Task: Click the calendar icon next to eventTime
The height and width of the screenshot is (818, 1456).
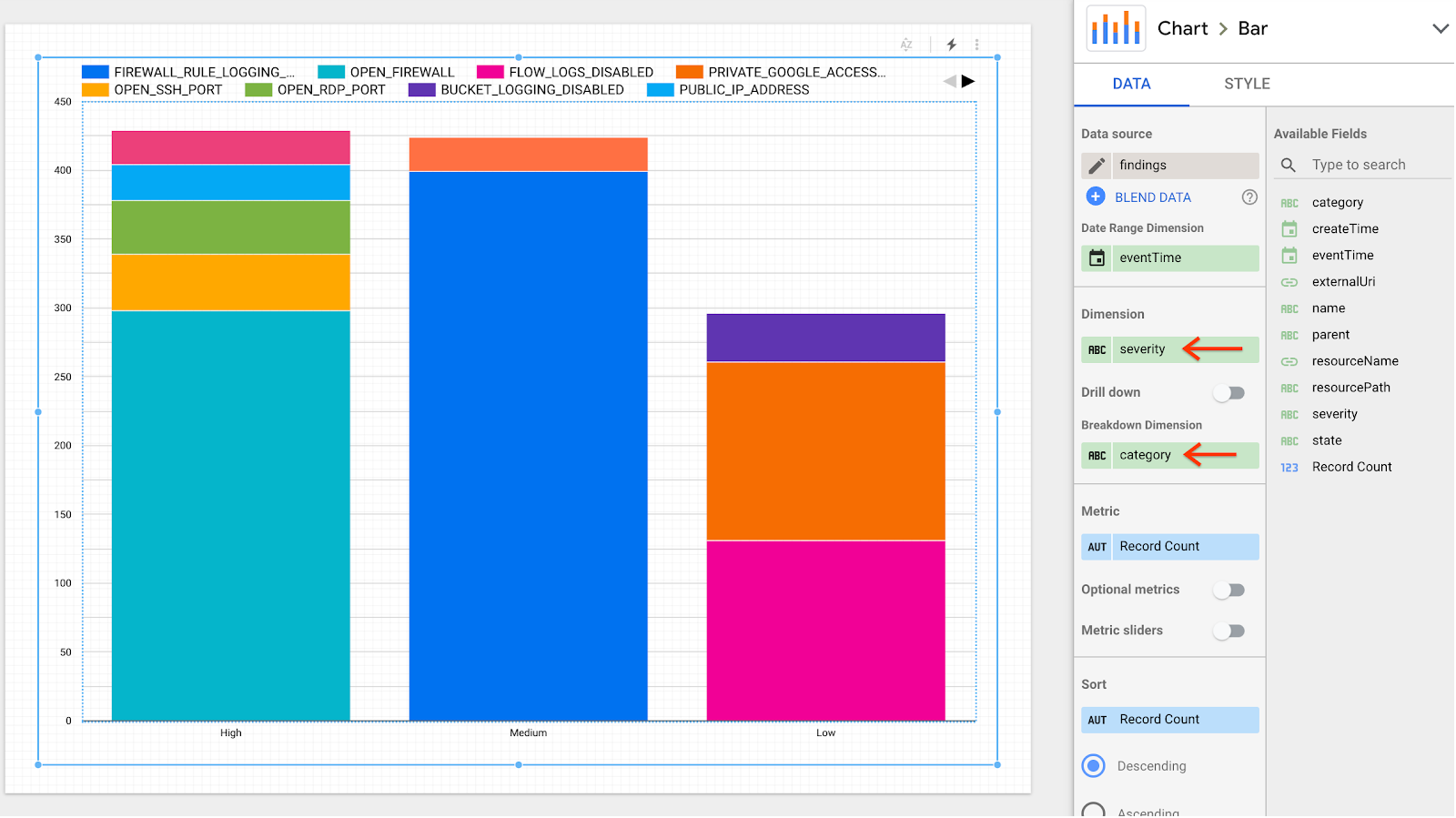Action: tap(1097, 258)
